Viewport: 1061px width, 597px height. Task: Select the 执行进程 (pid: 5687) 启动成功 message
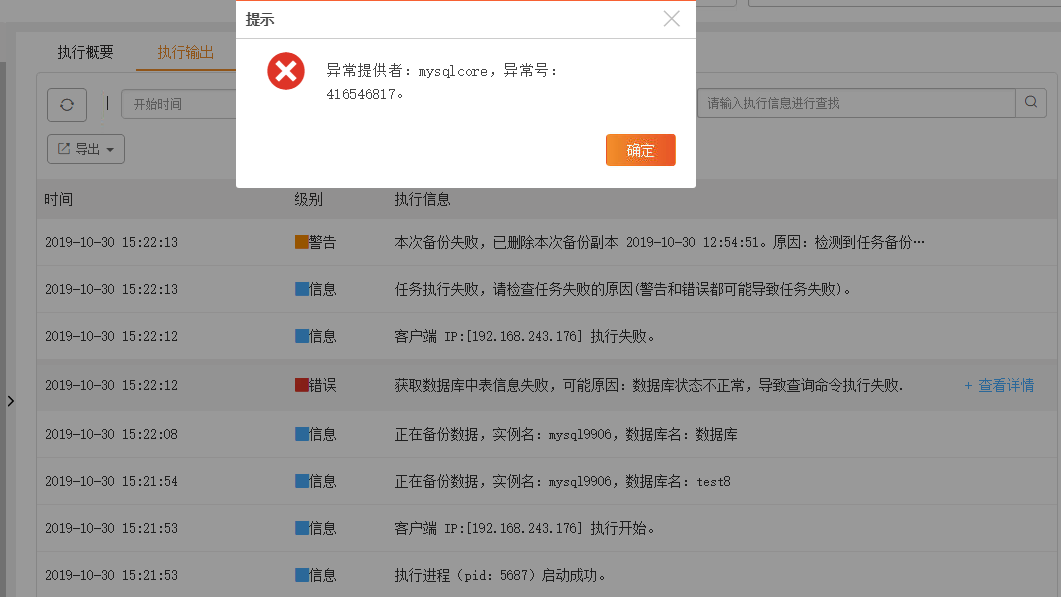point(500,575)
